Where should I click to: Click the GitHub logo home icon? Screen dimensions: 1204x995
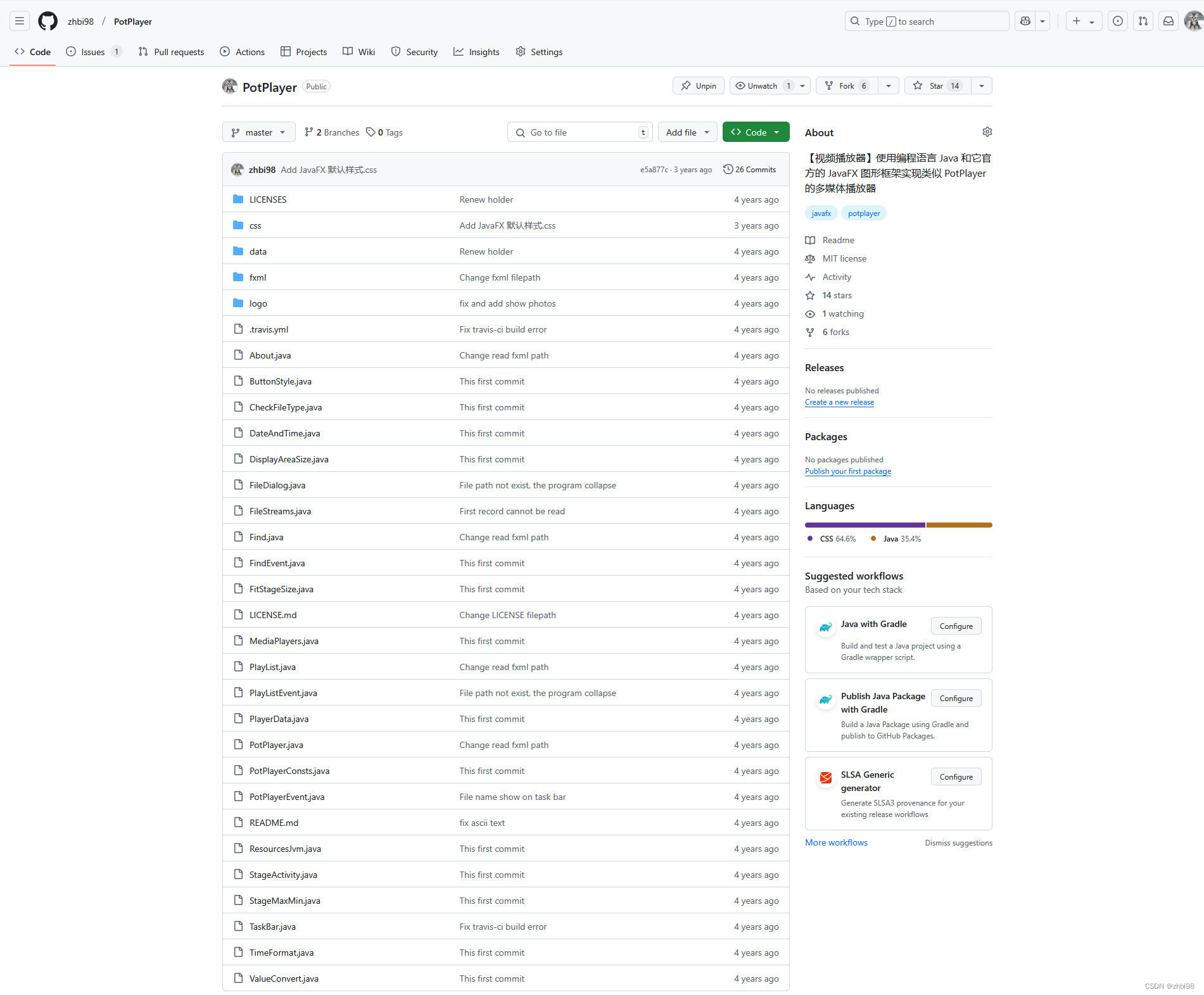click(x=48, y=22)
